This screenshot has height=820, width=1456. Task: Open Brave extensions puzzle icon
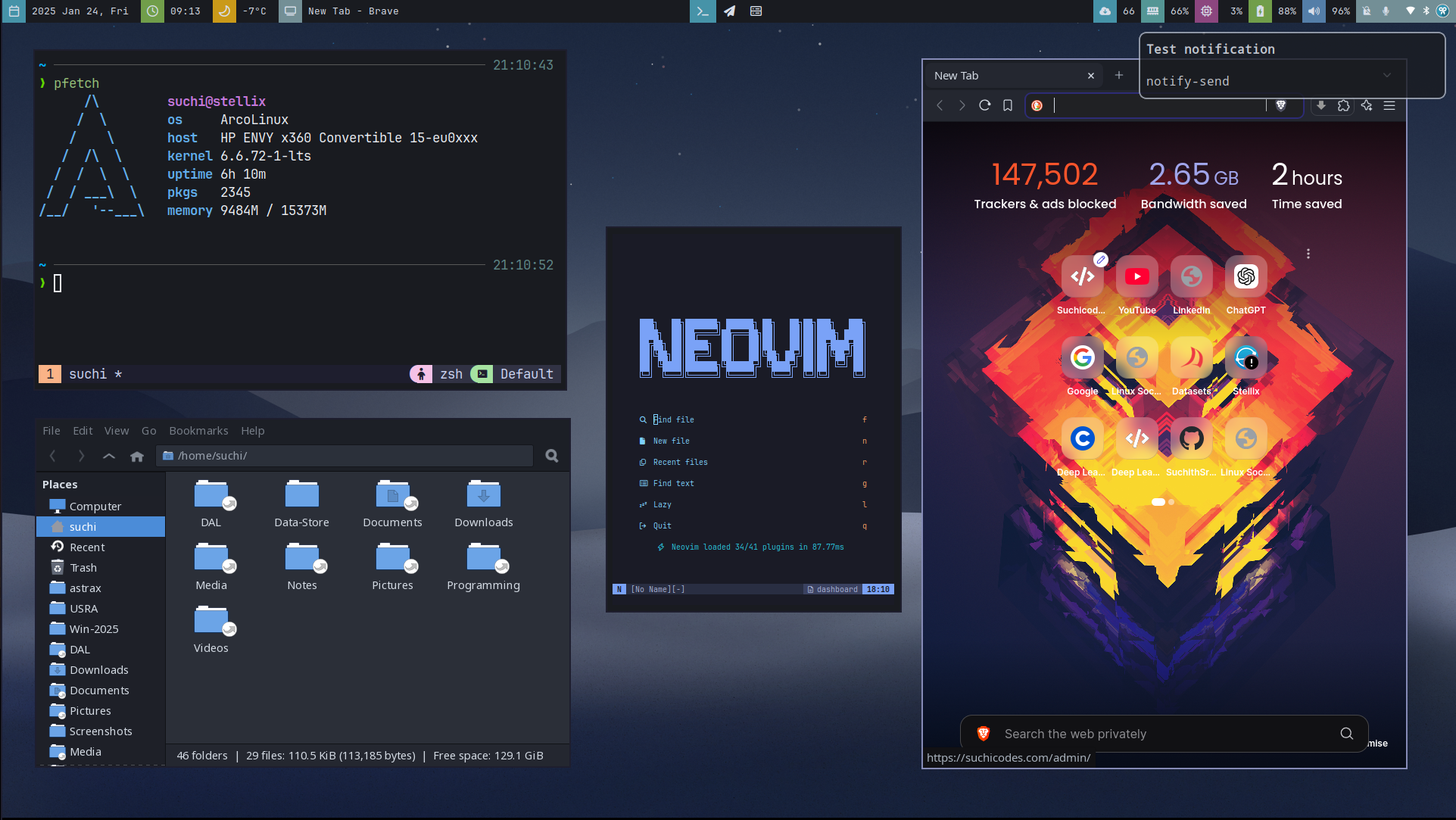pyautogui.click(x=1344, y=105)
